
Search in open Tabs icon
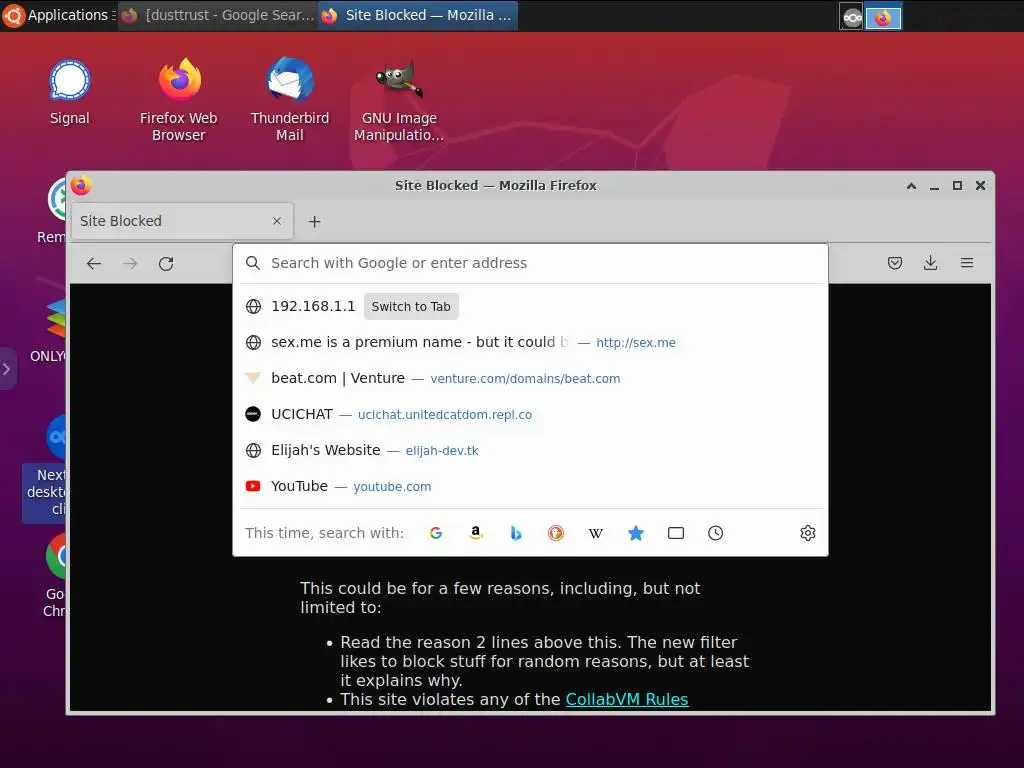pos(676,533)
